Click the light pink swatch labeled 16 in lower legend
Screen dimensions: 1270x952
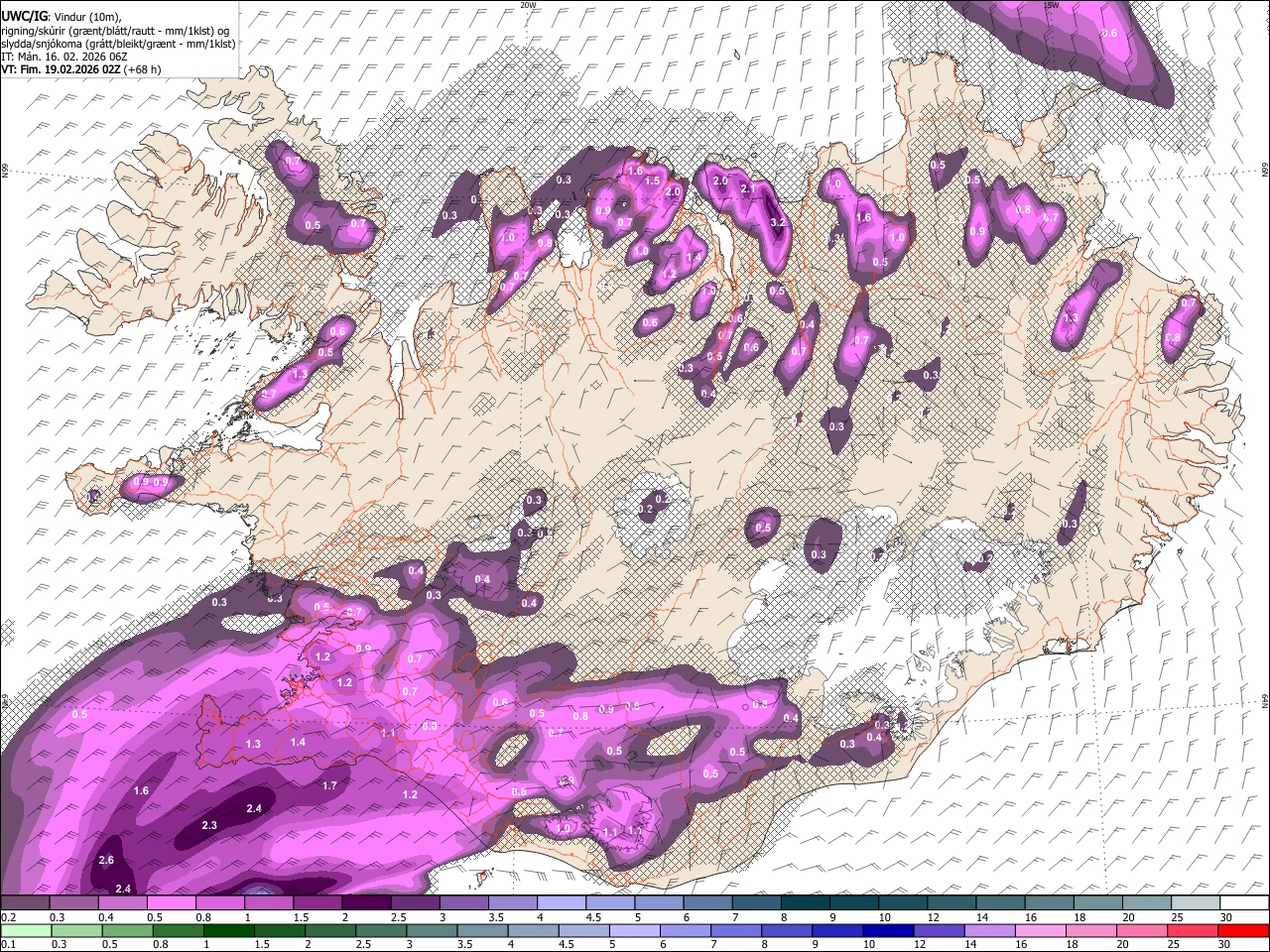[1041, 930]
